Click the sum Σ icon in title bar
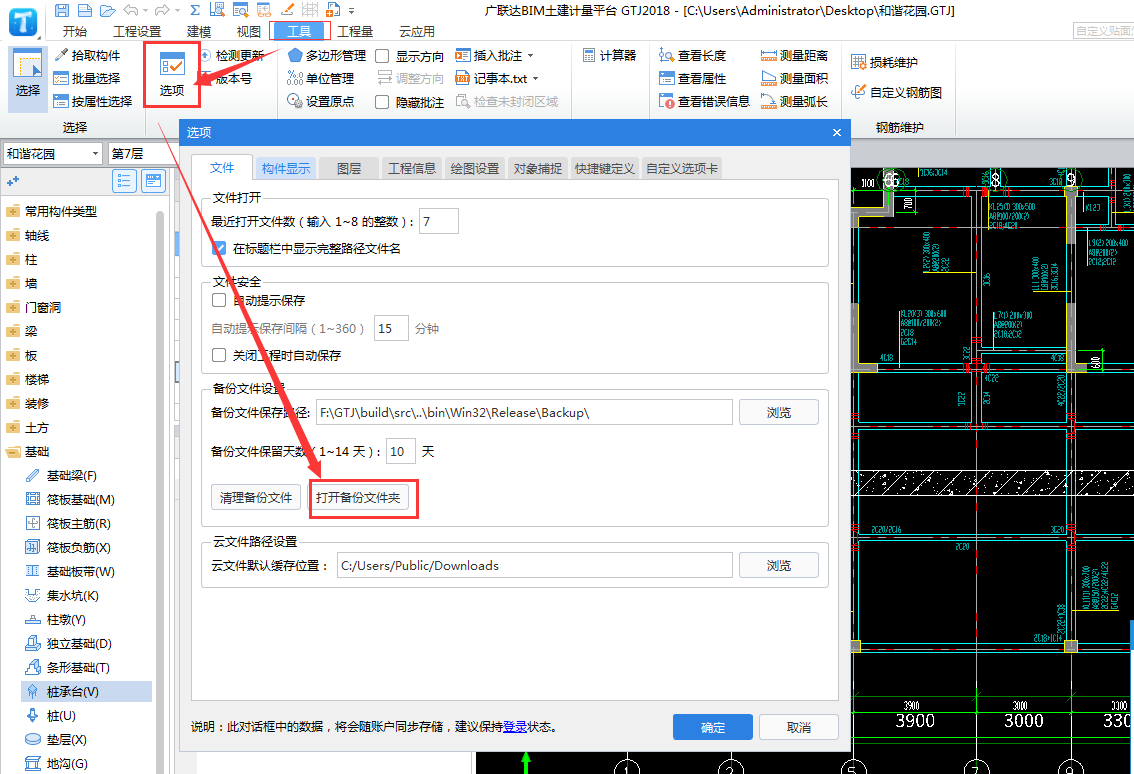The width and height of the screenshot is (1134, 774). [195, 10]
